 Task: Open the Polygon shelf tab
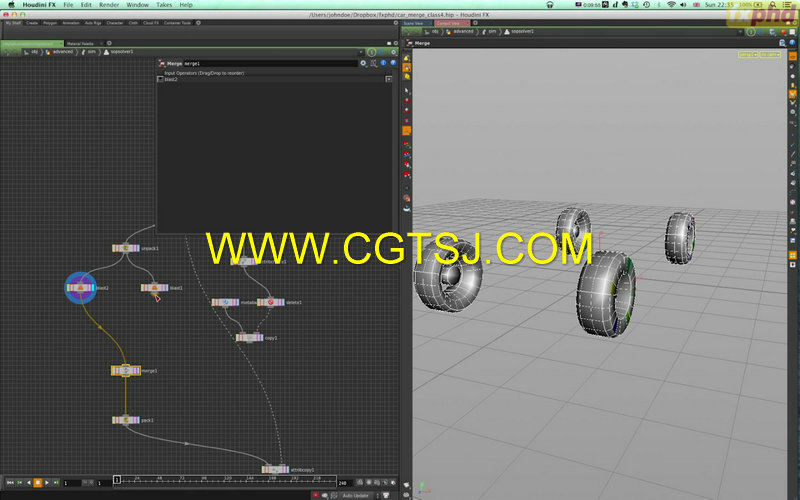pos(50,23)
